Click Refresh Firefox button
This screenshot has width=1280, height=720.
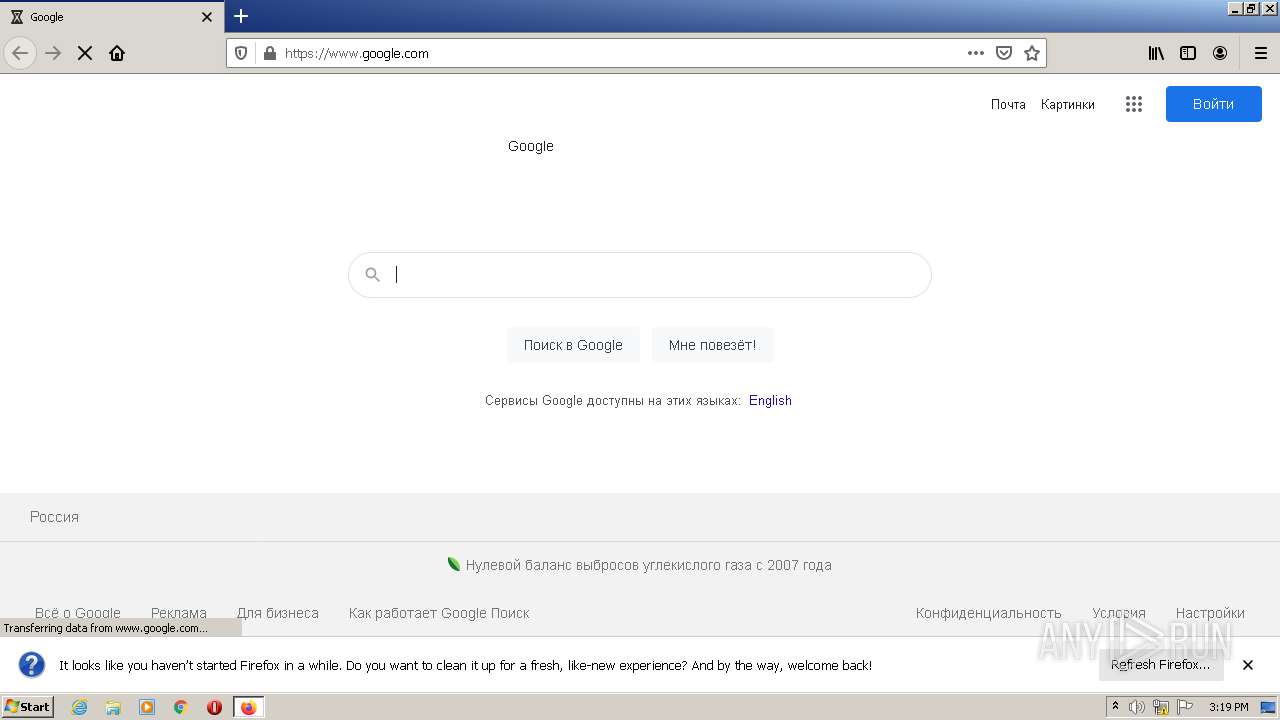(x=1161, y=665)
